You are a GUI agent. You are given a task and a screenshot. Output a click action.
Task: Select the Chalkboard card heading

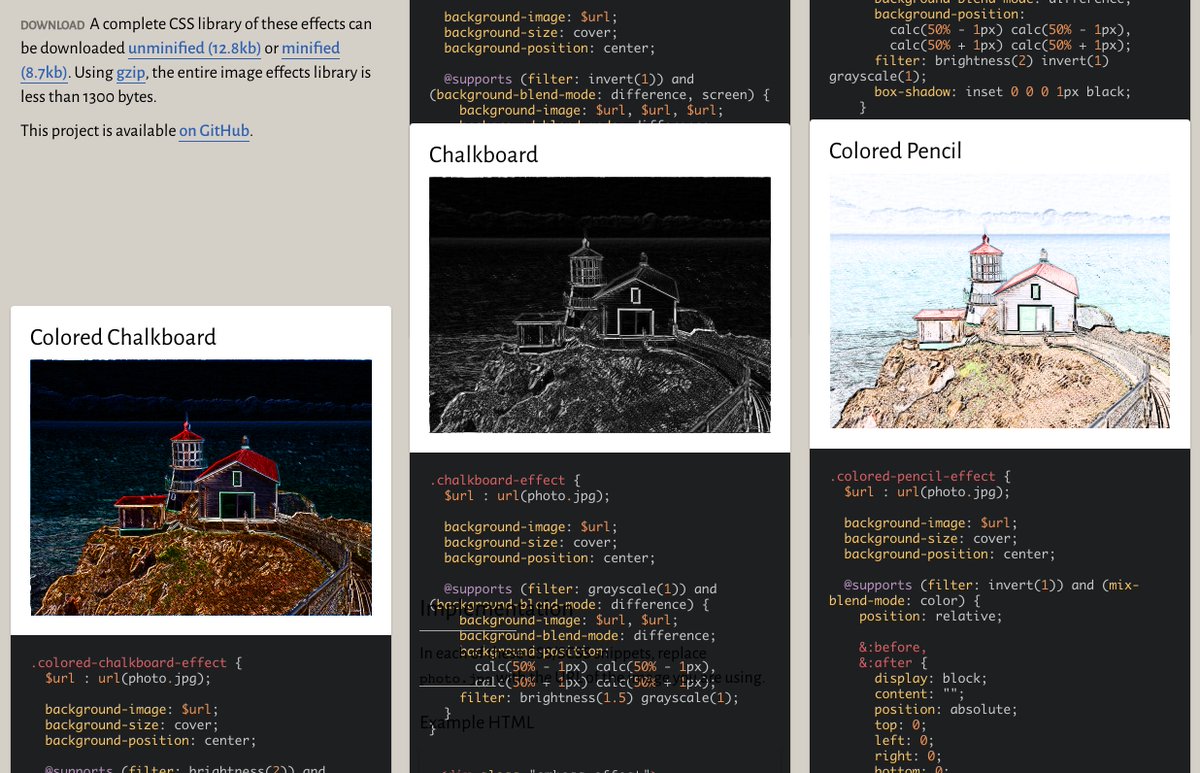483,154
